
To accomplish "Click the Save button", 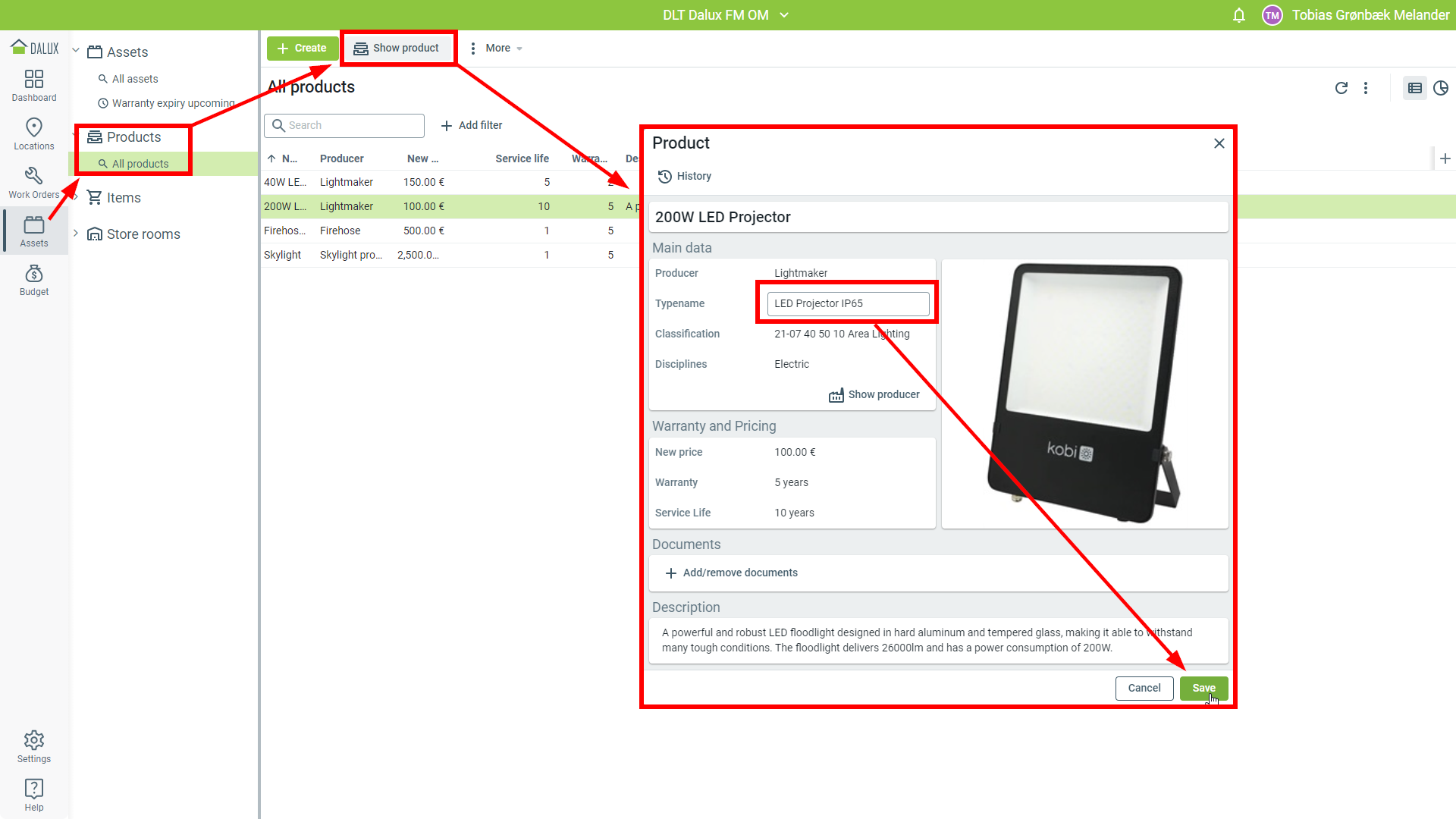I will point(1203,688).
